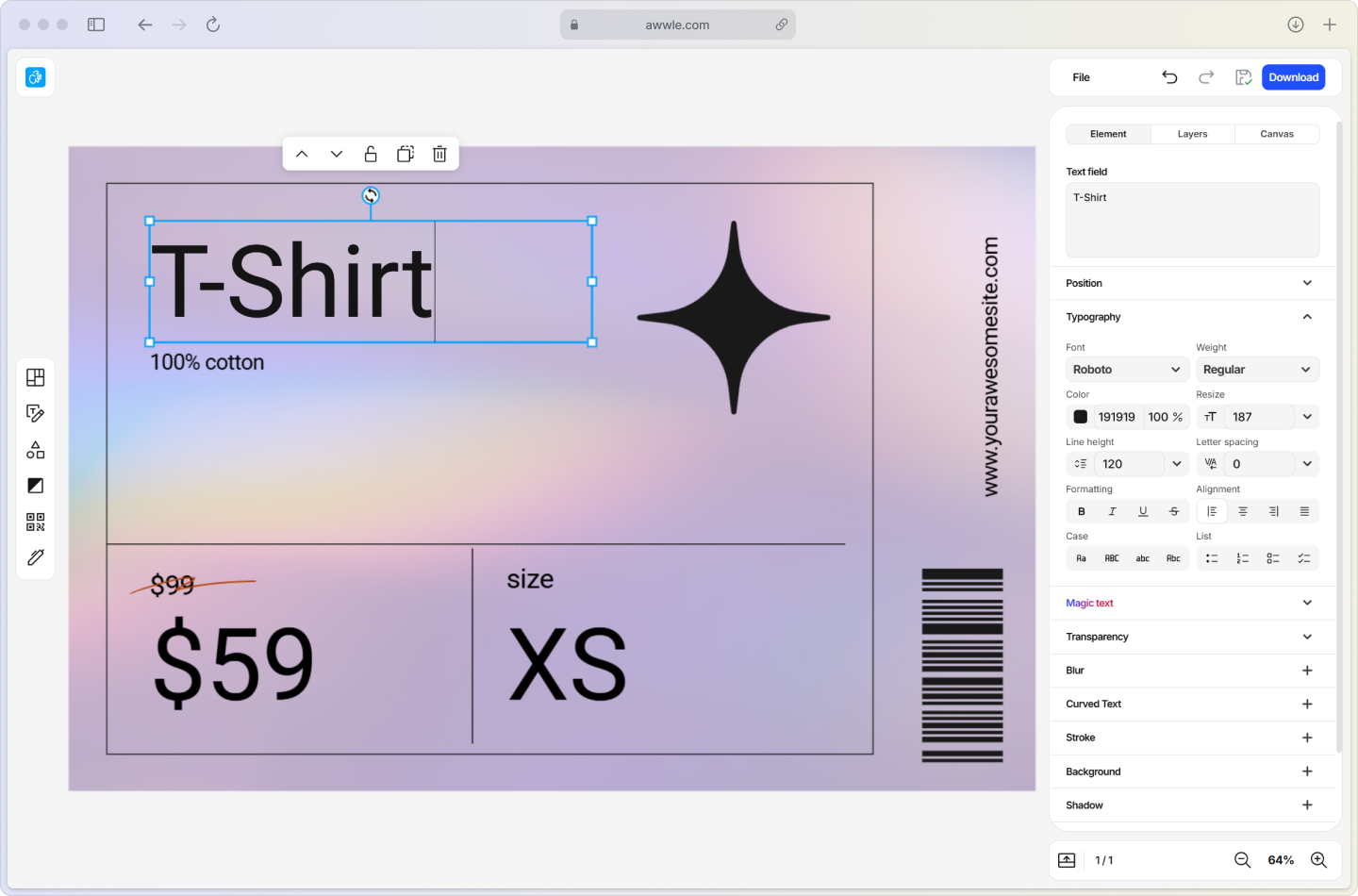Zoom in using the magnifier plus icon
Viewport: 1358px width, 896px height.
coord(1318,860)
